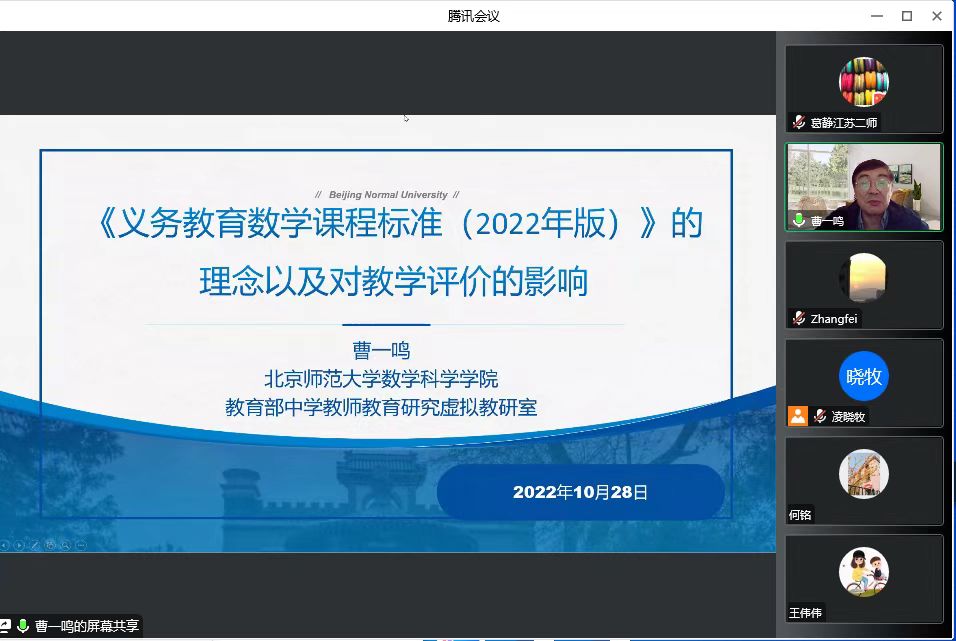Click the slide title 义务教育数学课程标准 line
Image resolution: width=956 pixels, height=641 pixels.
(x=401, y=223)
